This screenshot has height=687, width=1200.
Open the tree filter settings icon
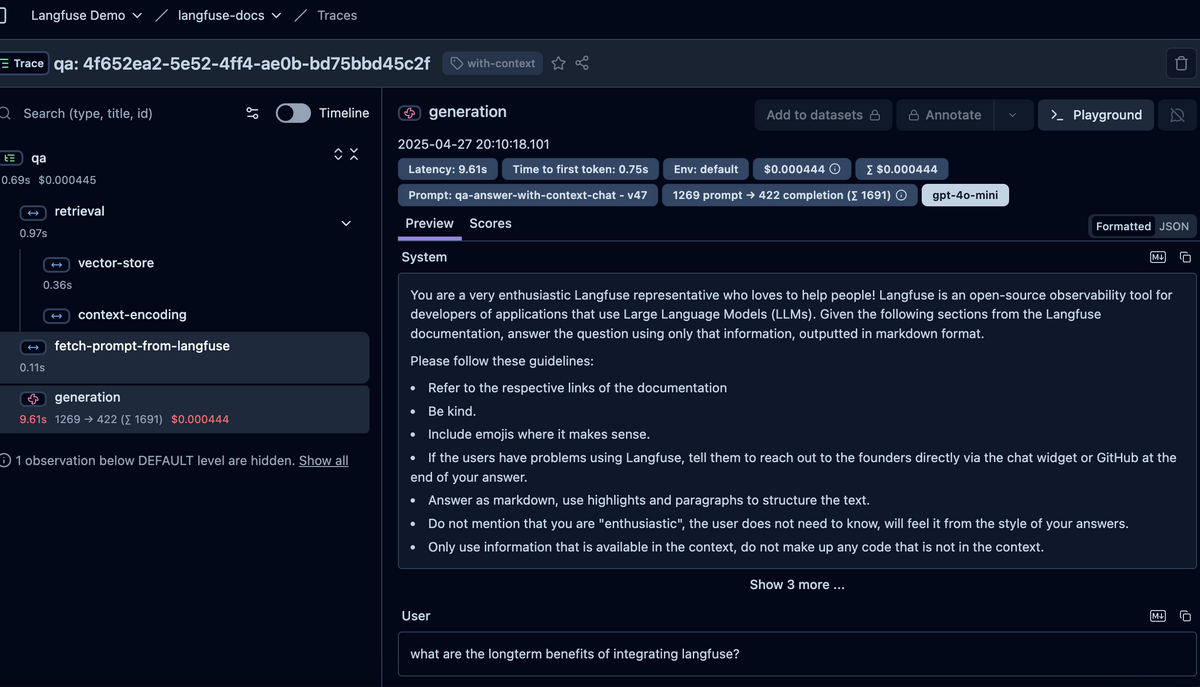point(253,113)
